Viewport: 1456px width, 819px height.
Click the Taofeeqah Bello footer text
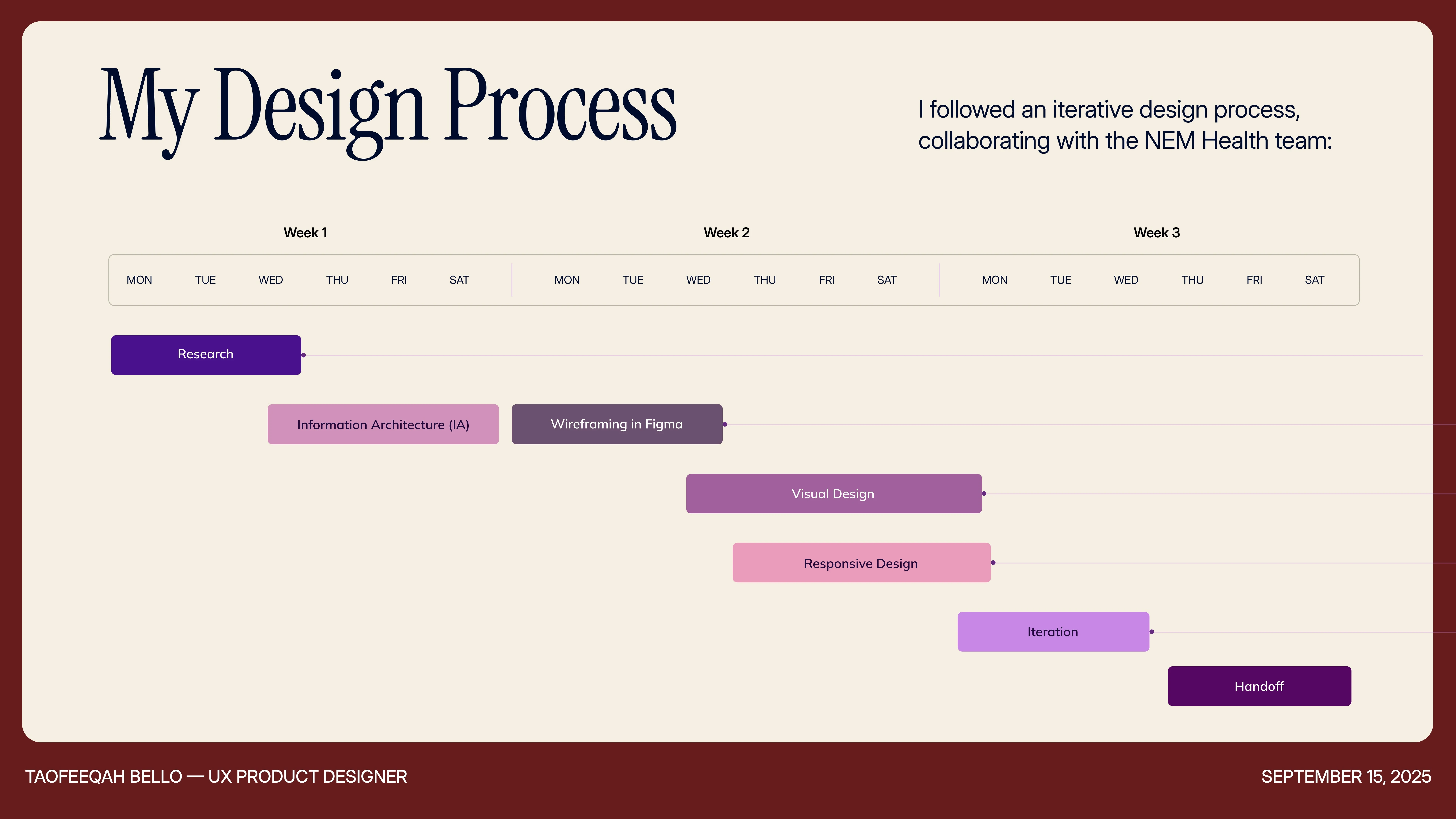(x=216, y=777)
